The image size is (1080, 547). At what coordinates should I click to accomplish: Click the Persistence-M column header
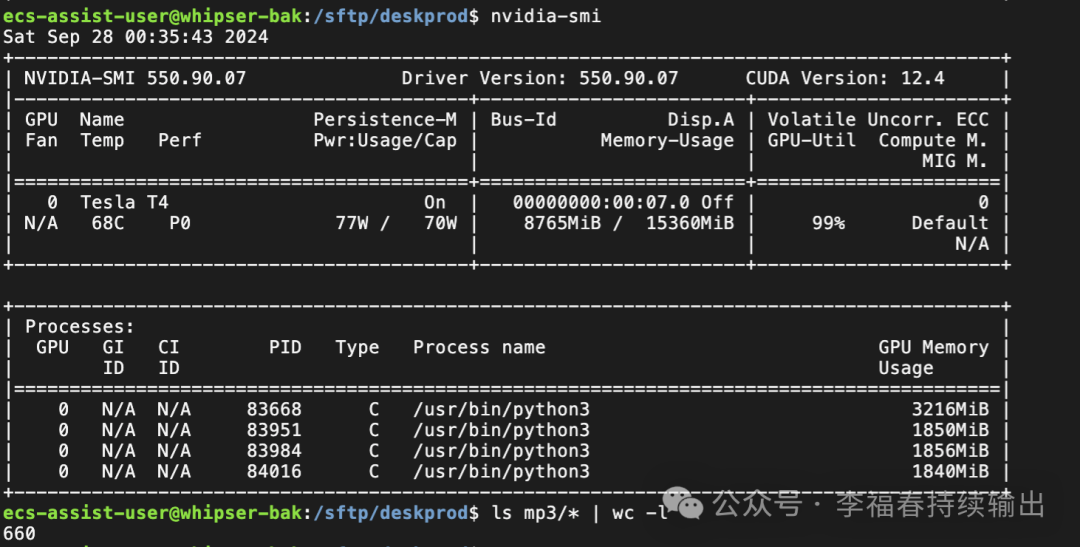tap(385, 119)
